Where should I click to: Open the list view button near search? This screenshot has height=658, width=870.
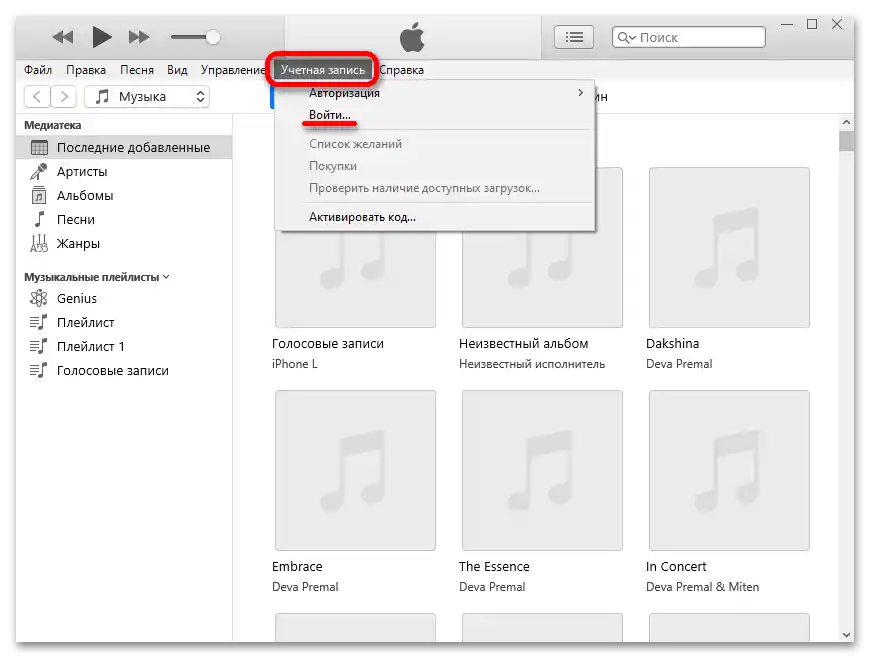pyautogui.click(x=574, y=37)
